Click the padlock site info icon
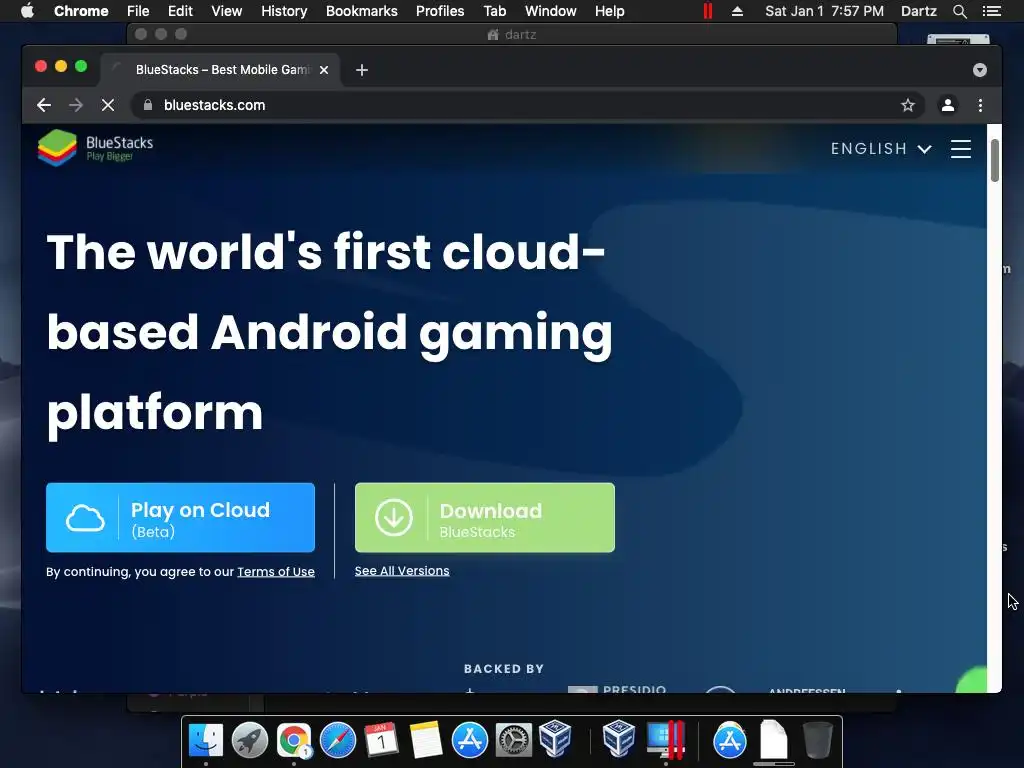Image resolution: width=1024 pixels, height=768 pixels. point(148,105)
